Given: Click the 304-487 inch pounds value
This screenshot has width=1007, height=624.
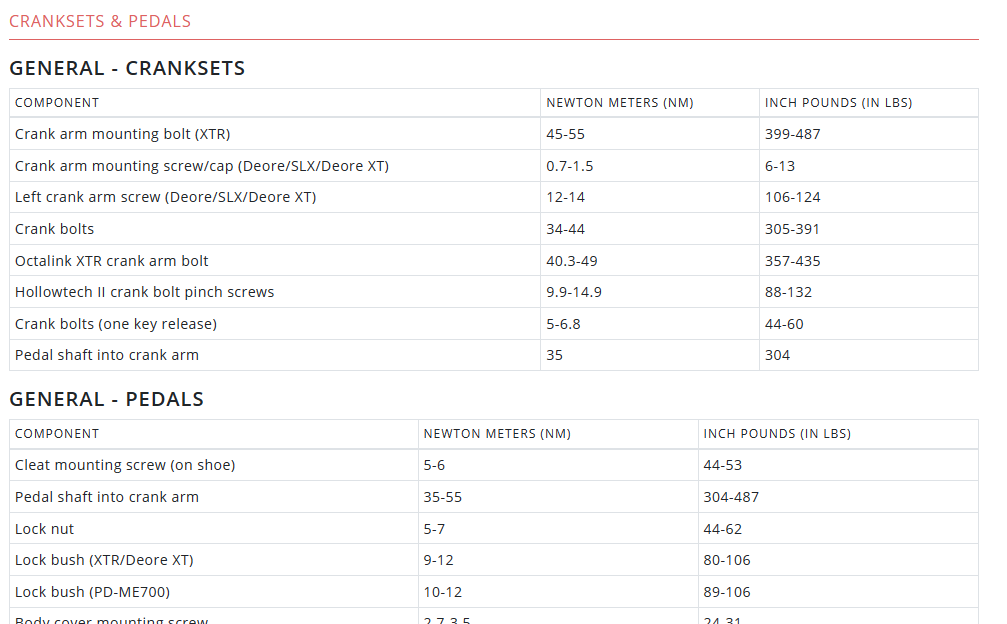Looking at the screenshot, I should pos(731,497).
